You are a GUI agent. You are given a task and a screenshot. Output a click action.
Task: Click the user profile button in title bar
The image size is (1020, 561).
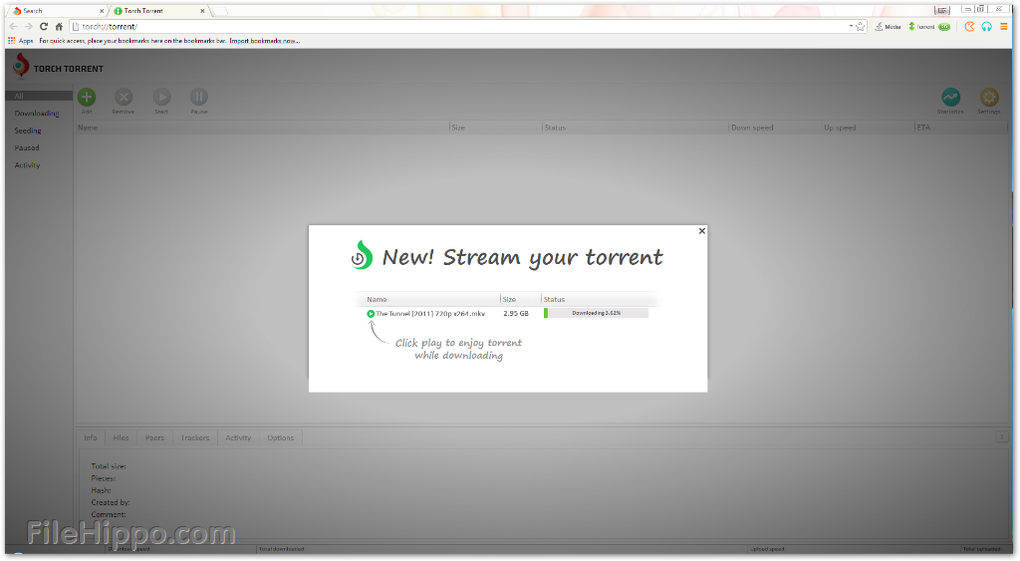pos(942,10)
